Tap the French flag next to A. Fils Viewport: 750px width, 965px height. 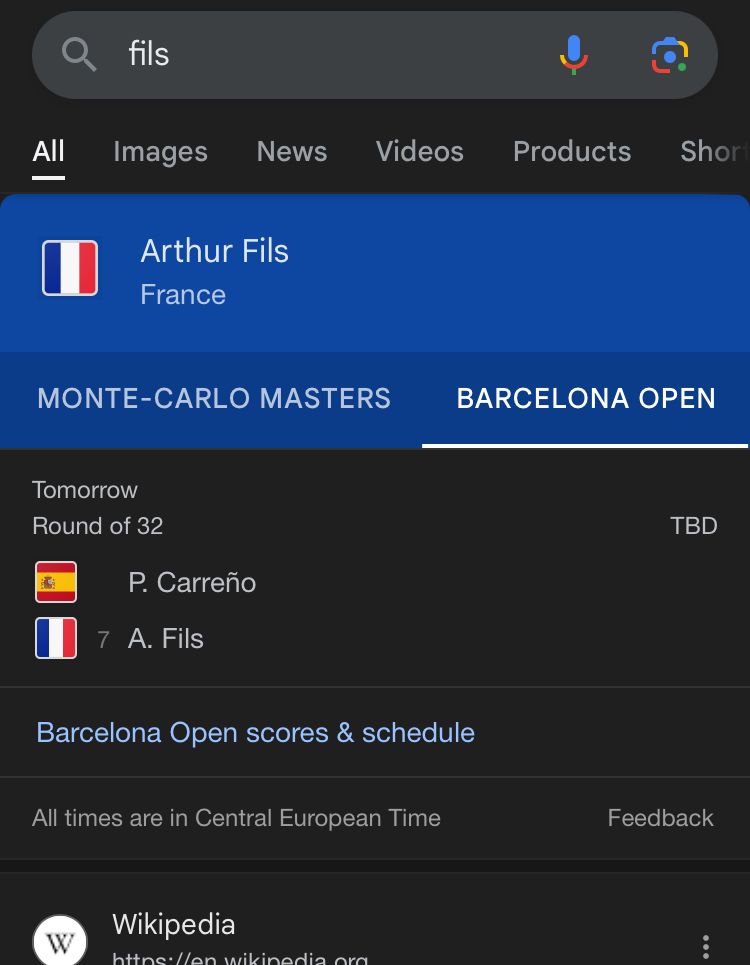56,638
